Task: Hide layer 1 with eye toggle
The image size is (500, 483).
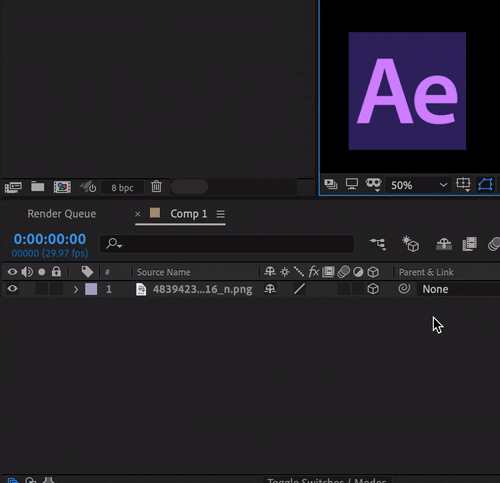Action: 12,288
